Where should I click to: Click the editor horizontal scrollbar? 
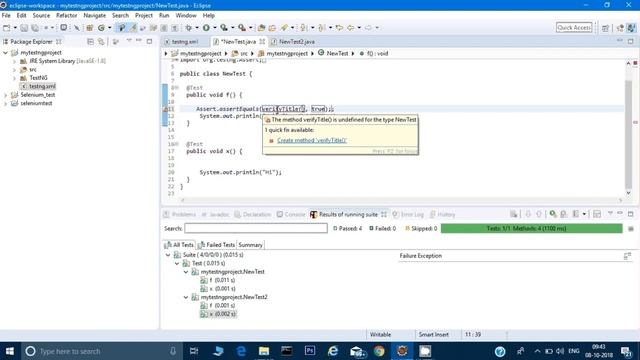pos(401,200)
